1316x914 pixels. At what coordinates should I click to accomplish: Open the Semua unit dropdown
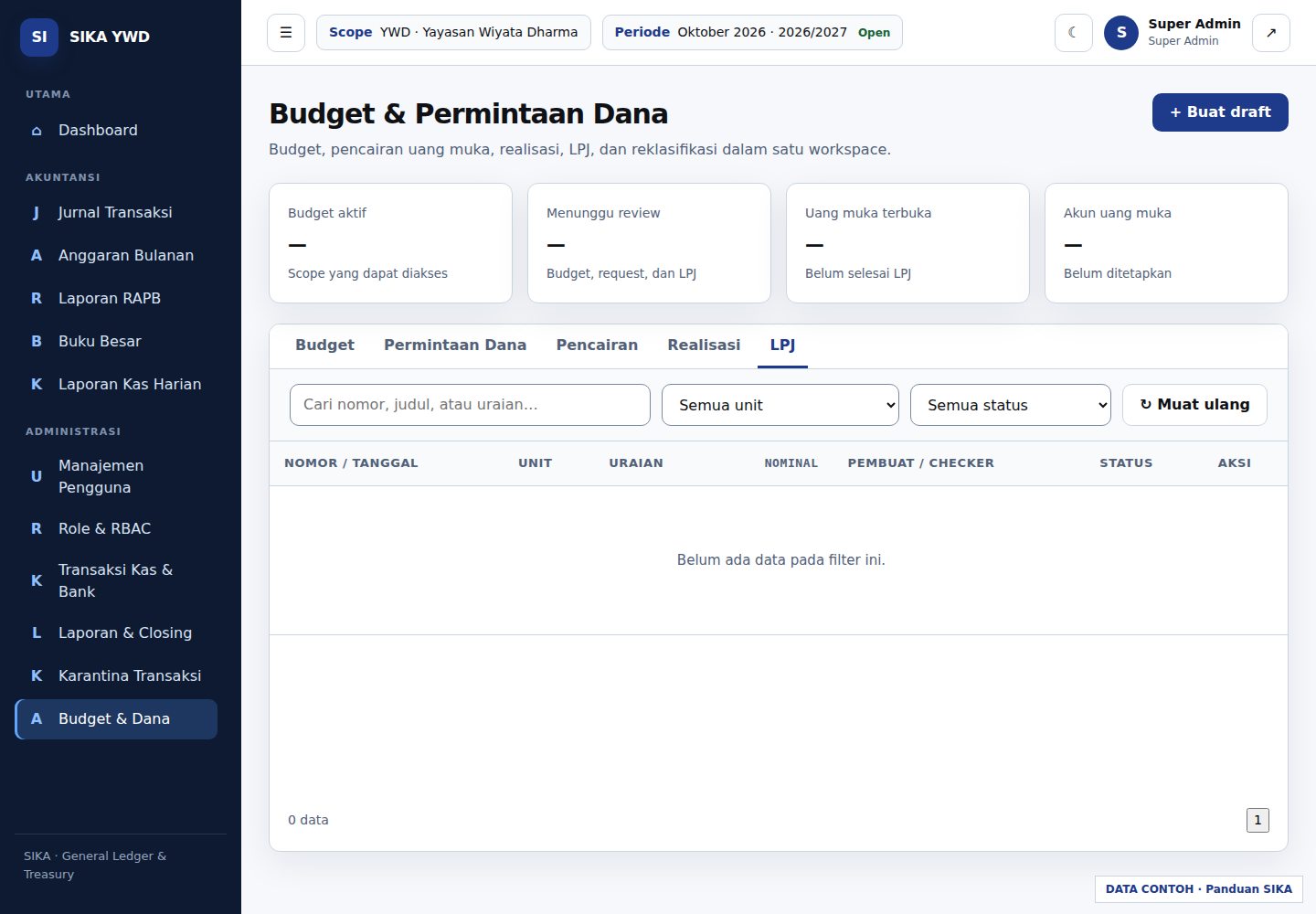[780, 405]
